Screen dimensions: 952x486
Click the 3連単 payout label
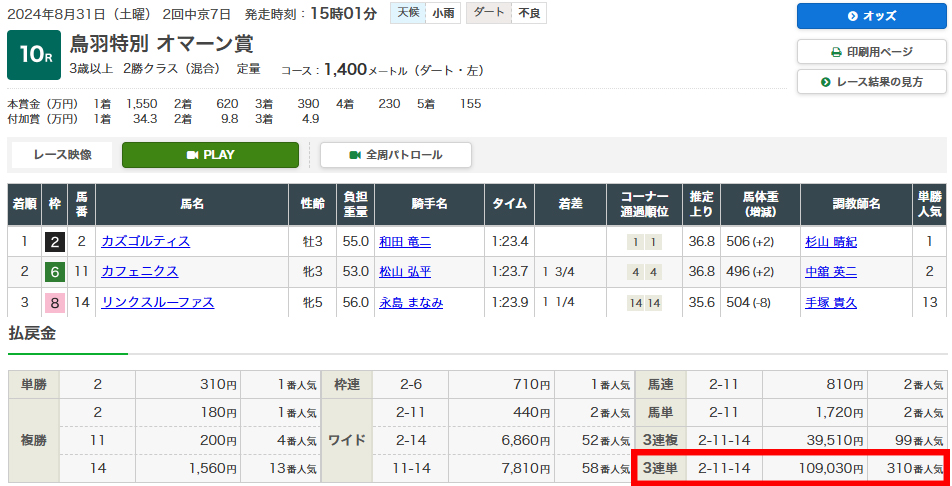tap(661, 468)
